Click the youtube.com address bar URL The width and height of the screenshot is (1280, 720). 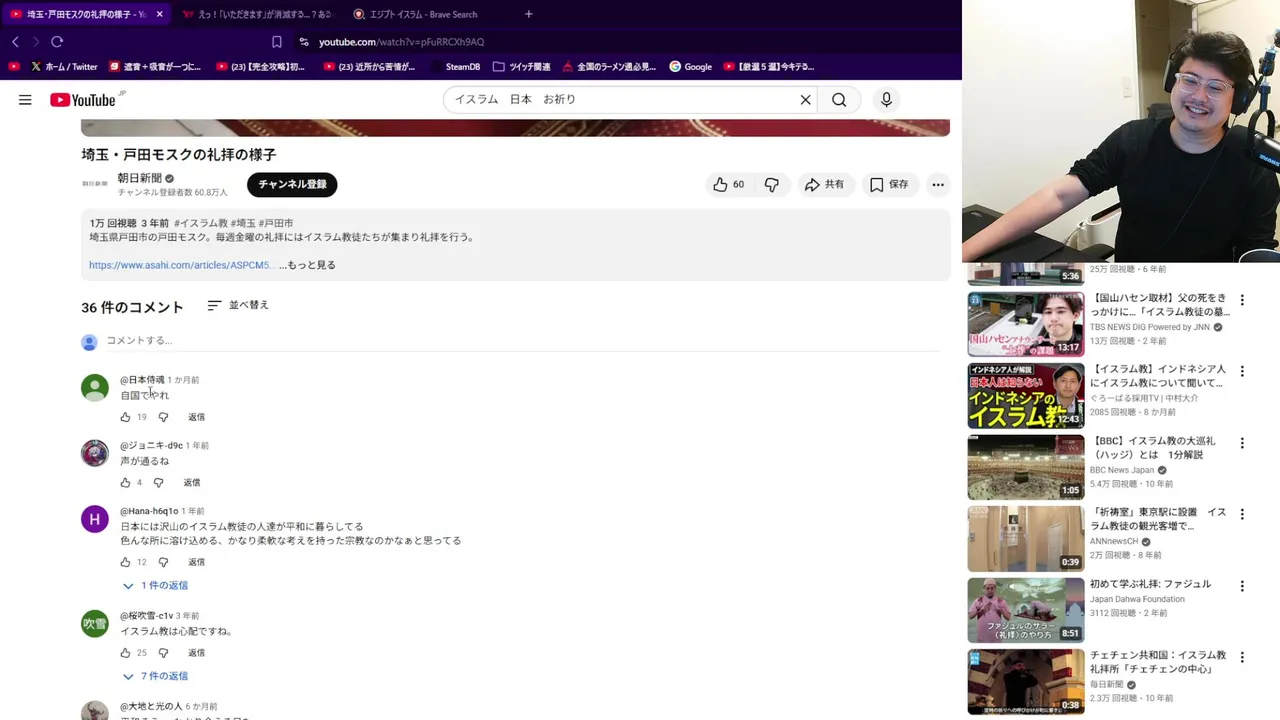401,42
